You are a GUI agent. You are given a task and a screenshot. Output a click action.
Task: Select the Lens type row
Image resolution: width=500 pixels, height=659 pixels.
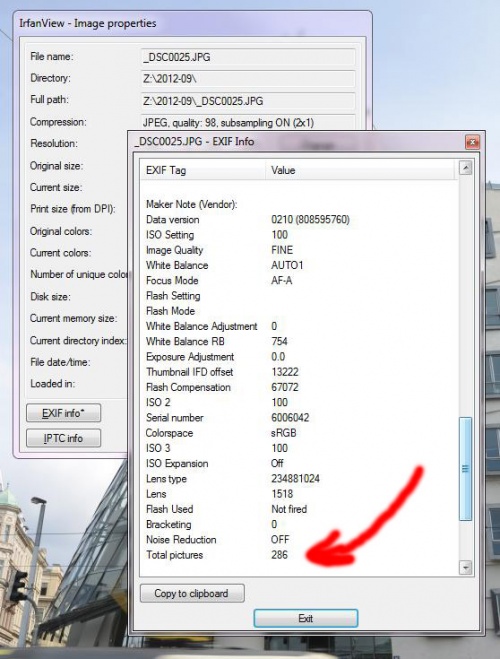pyautogui.click(x=299, y=479)
